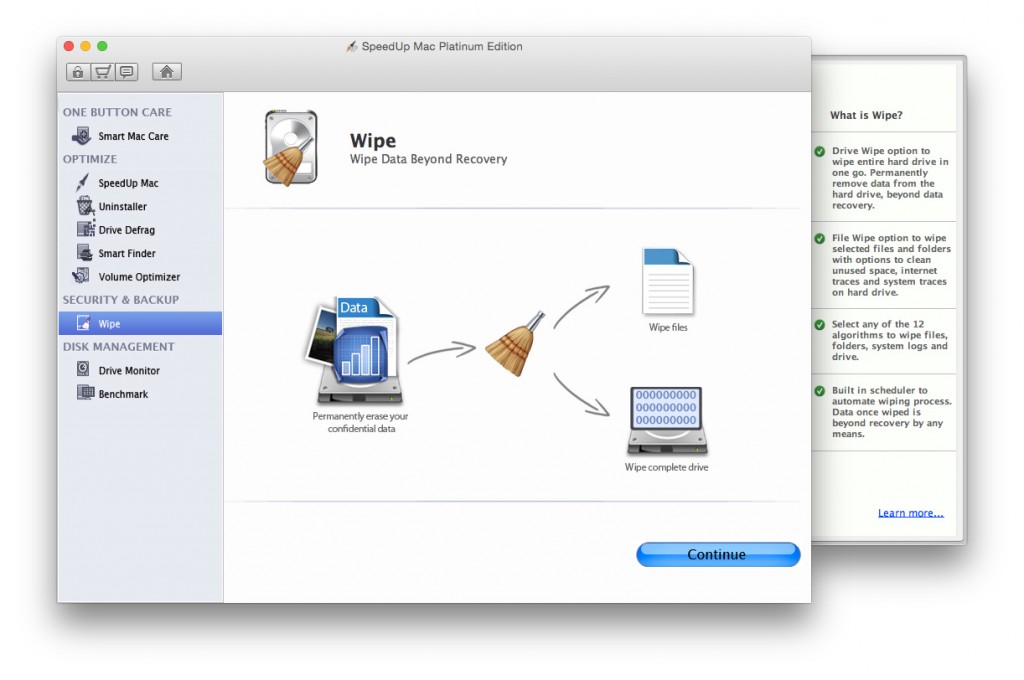Click the 'Select any of the 12 algorithms' paragraph
This screenshot has width=1024, height=680.
[889, 340]
